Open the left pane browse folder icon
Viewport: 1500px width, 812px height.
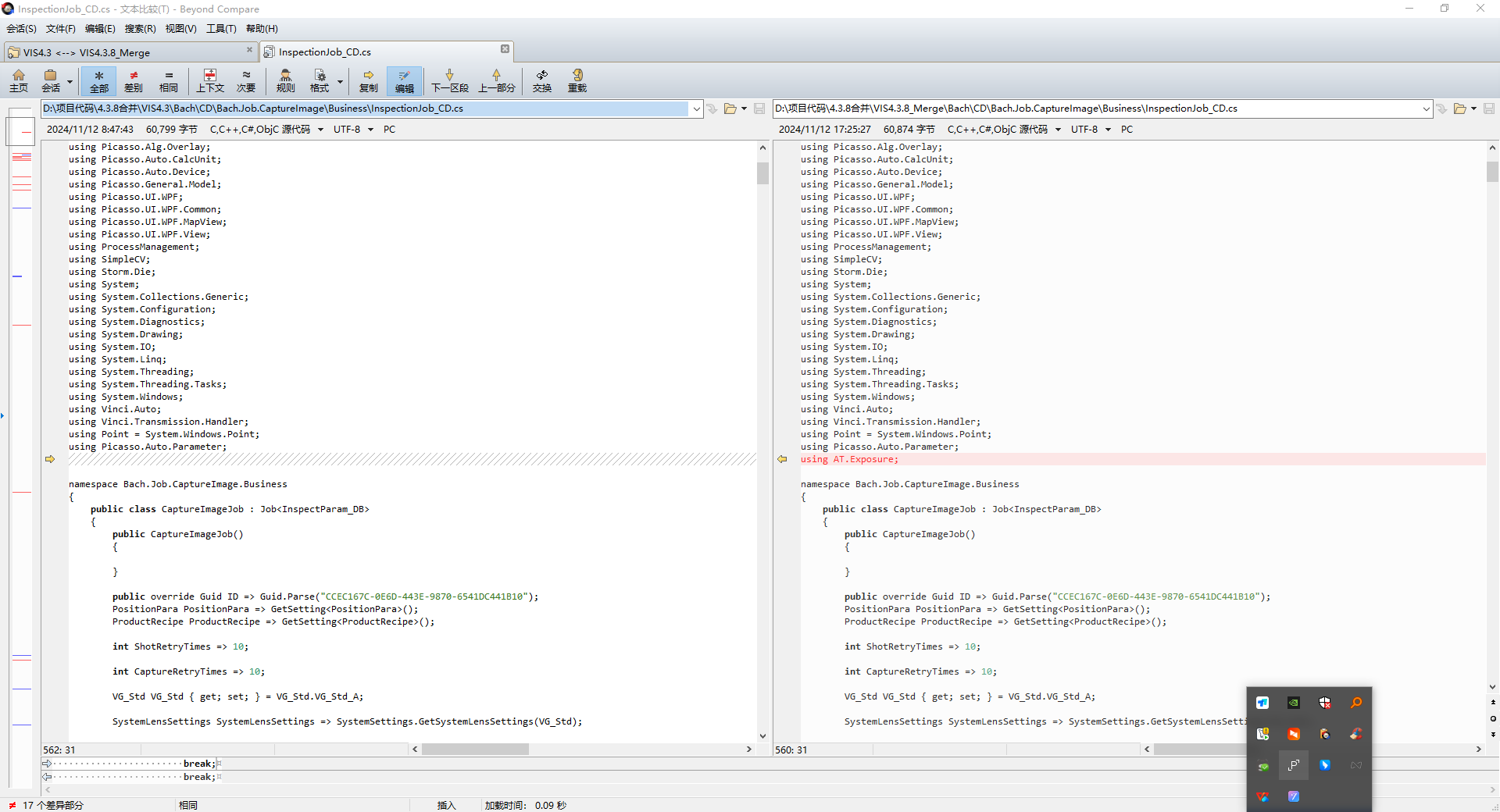[730, 109]
